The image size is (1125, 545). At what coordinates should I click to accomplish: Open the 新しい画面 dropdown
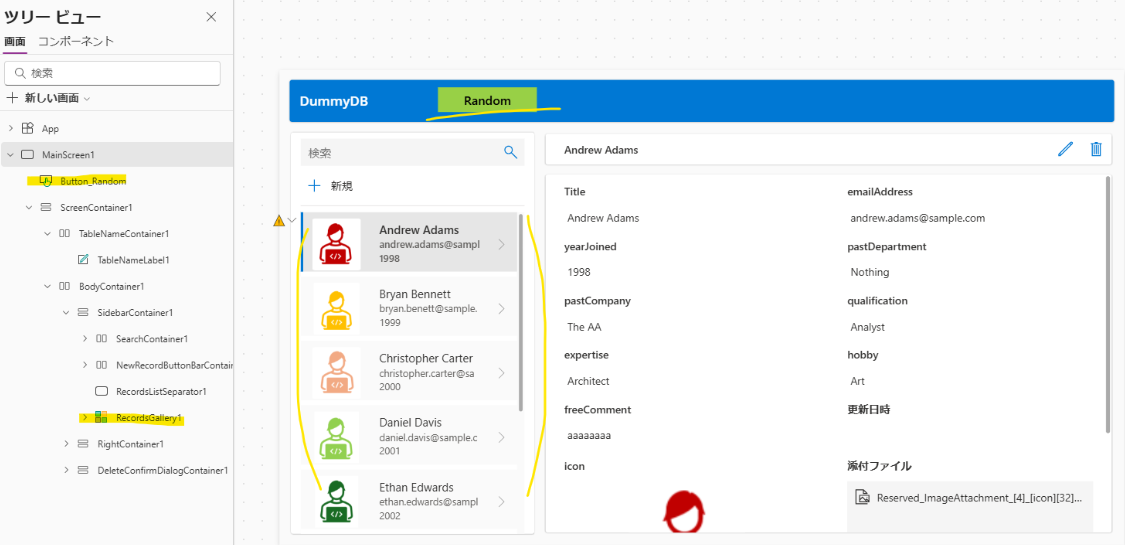[x=48, y=98]
